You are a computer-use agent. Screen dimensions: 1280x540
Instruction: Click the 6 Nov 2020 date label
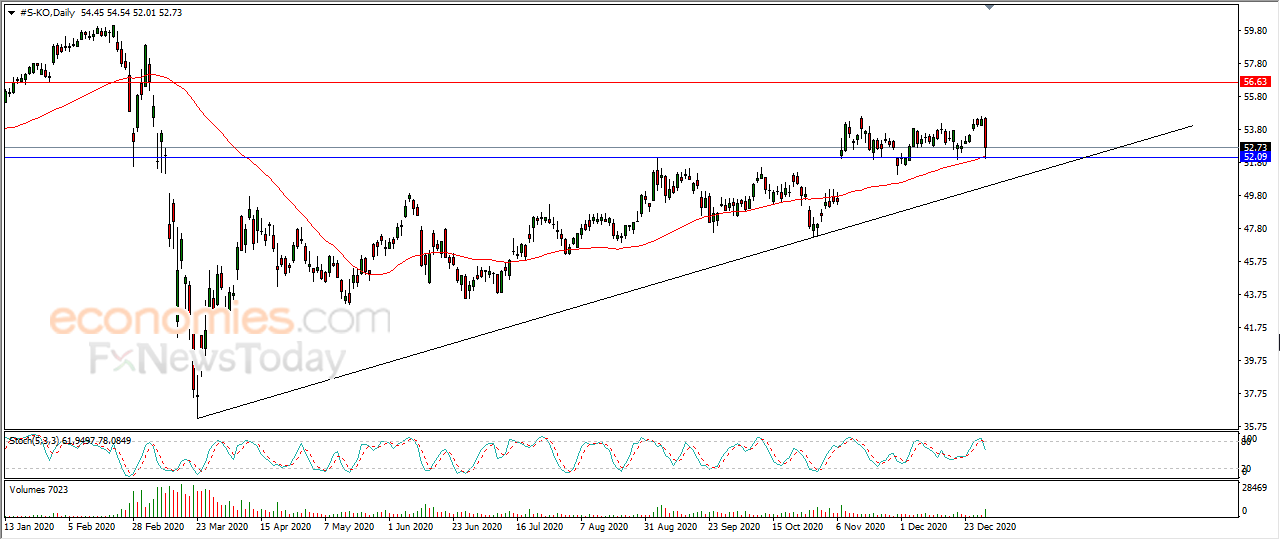861,525
